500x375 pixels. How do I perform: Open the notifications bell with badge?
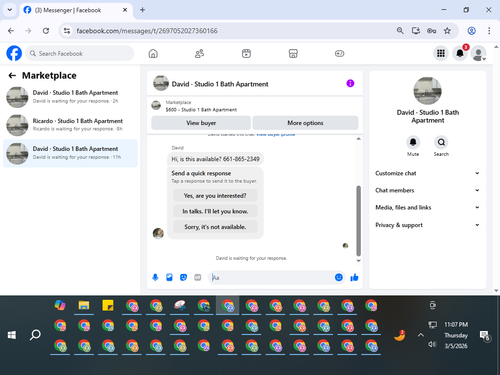[x=460, y=53]
